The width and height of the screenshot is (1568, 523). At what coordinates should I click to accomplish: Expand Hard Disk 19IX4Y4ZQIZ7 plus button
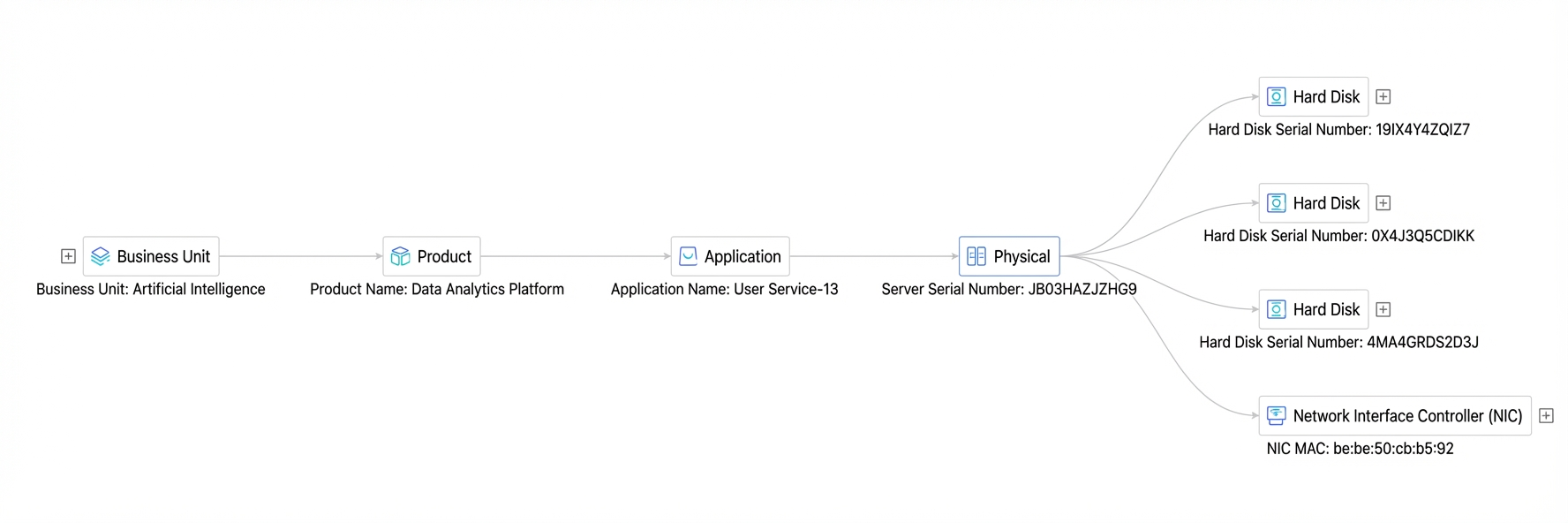coord(1383,96)
